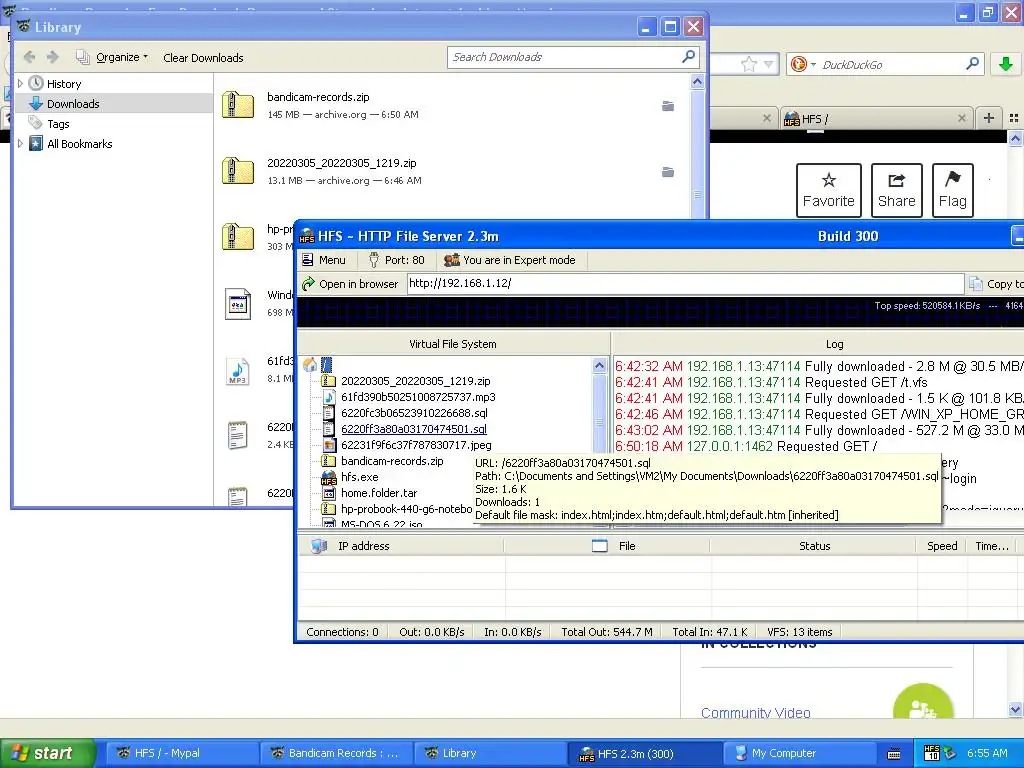Open the browser downloads green arrow button
Image resolution: width=1024 pixels, height=768 pixels.
click(1006, 64)
